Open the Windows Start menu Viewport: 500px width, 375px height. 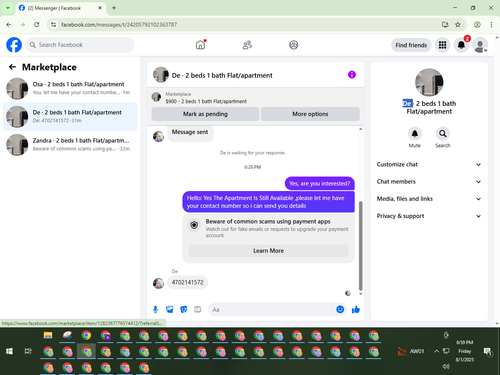click(9, 351)
